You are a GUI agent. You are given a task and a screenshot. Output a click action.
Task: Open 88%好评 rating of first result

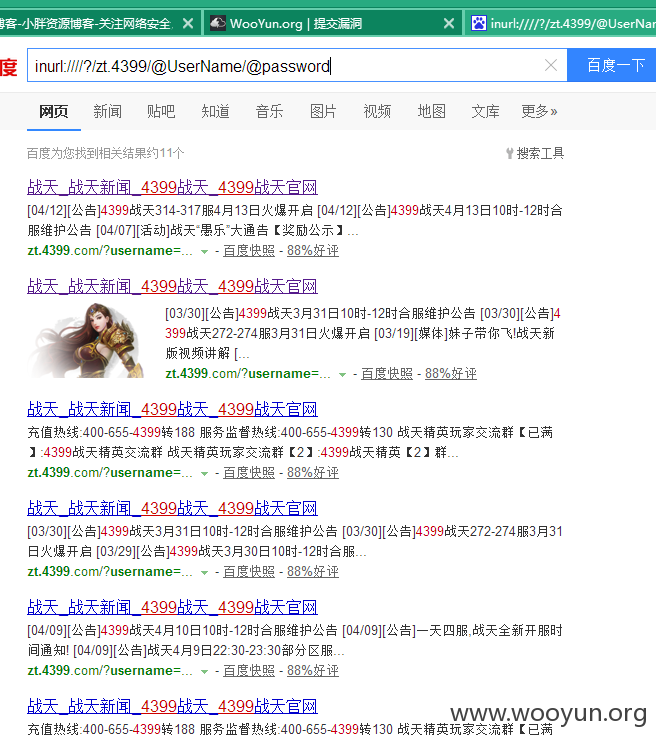313,251
